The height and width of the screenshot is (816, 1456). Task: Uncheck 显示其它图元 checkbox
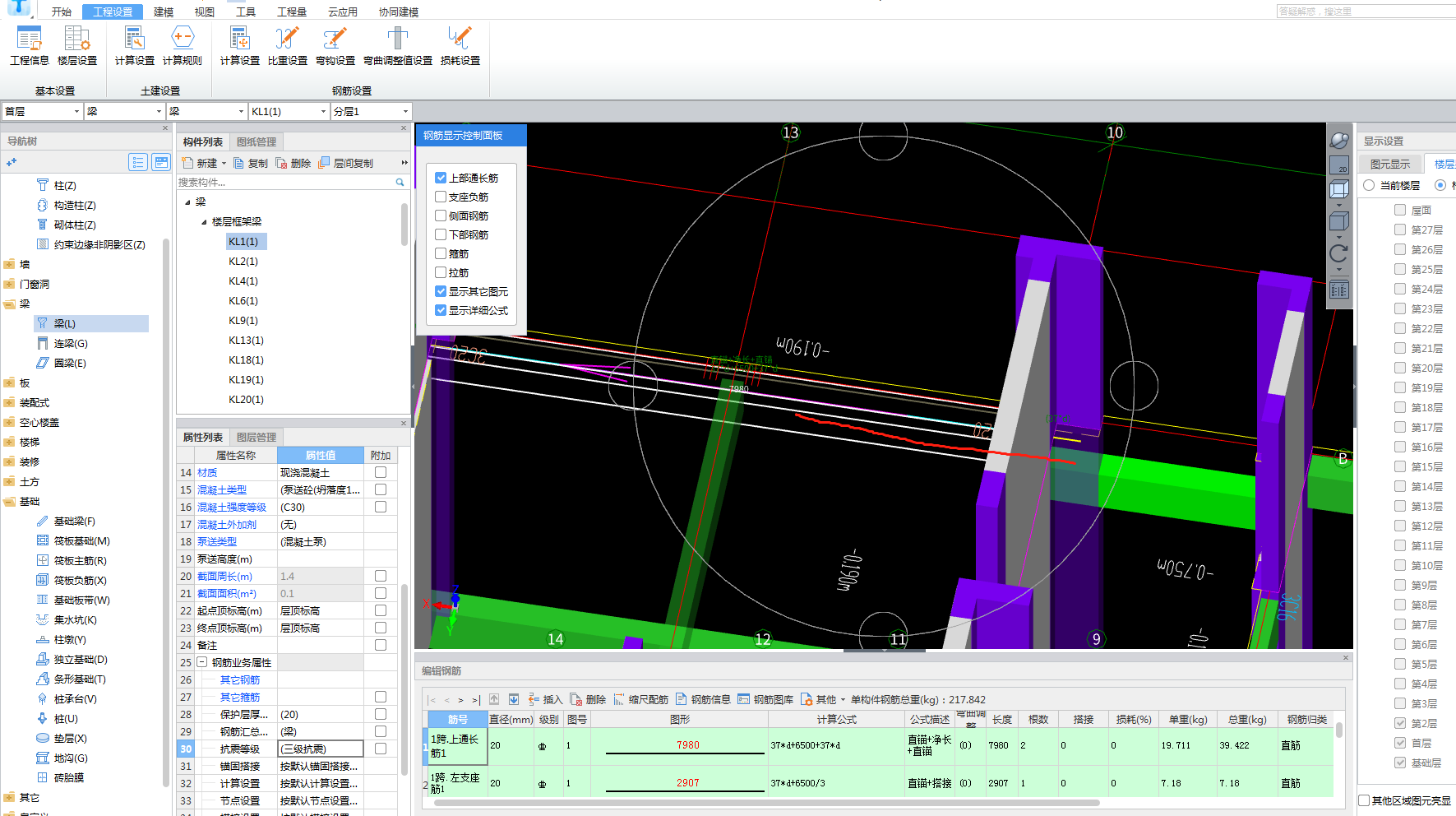[x=441, y=291]
